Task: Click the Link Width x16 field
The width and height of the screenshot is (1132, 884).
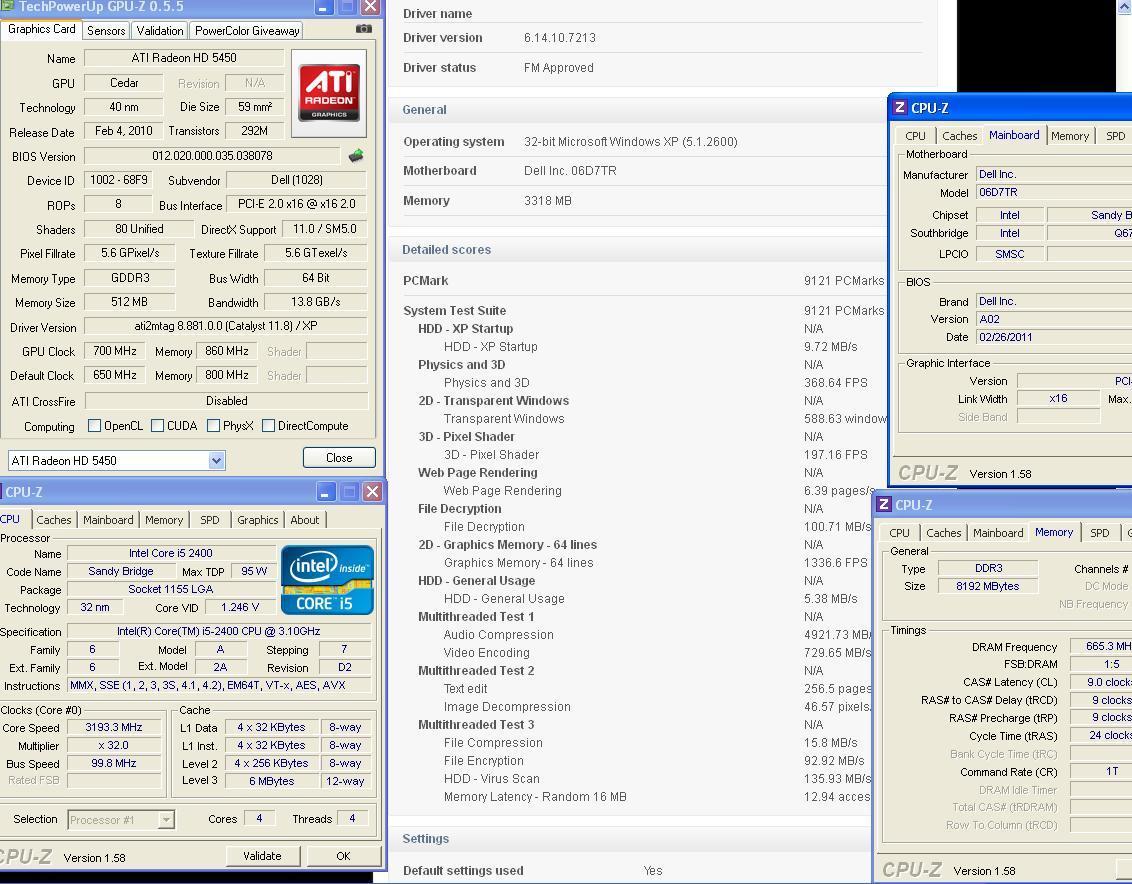Action: tap(1058, 398)
